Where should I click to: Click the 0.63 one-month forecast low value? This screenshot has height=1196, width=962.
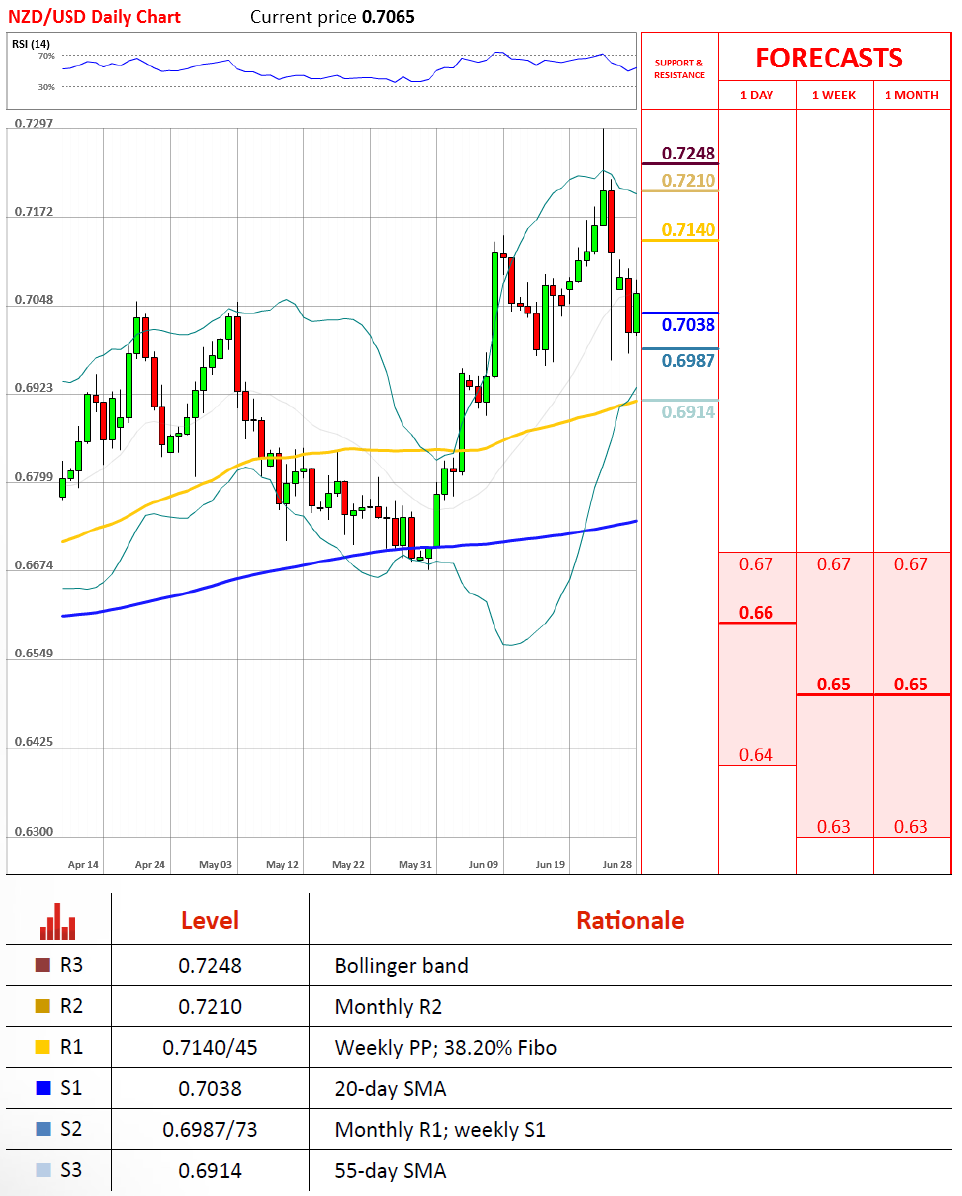click(911, 827)
